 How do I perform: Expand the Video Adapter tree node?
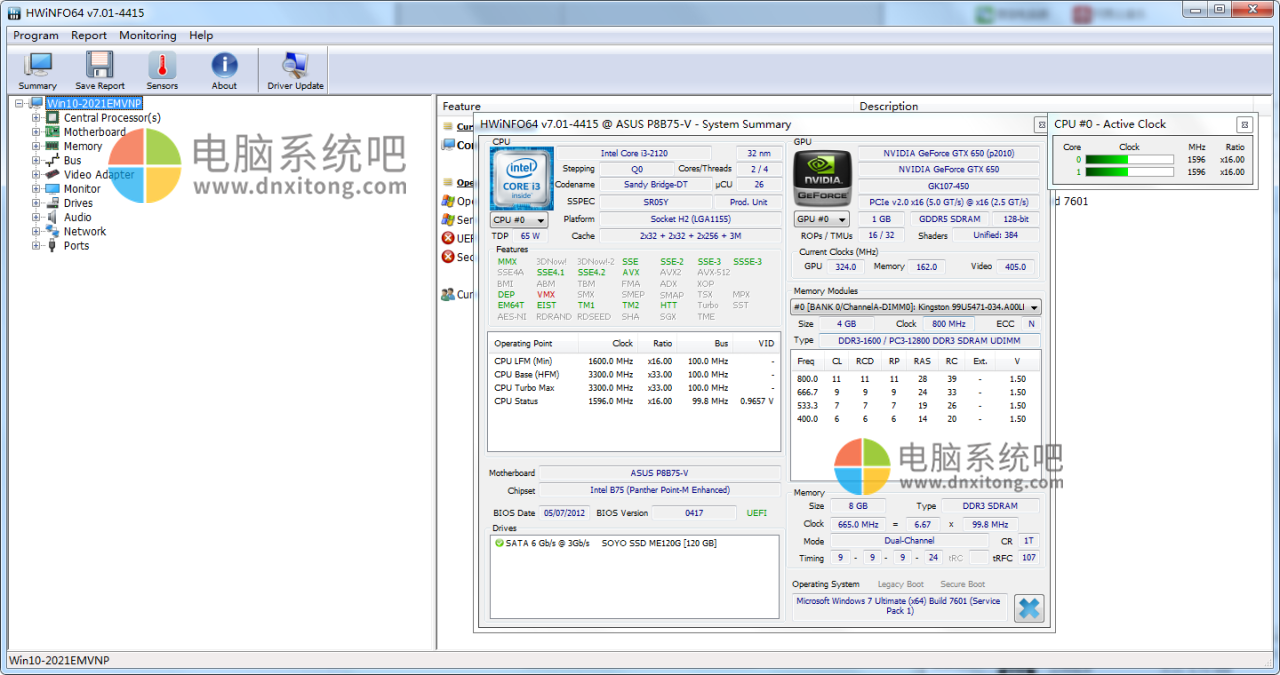(36, 174)
